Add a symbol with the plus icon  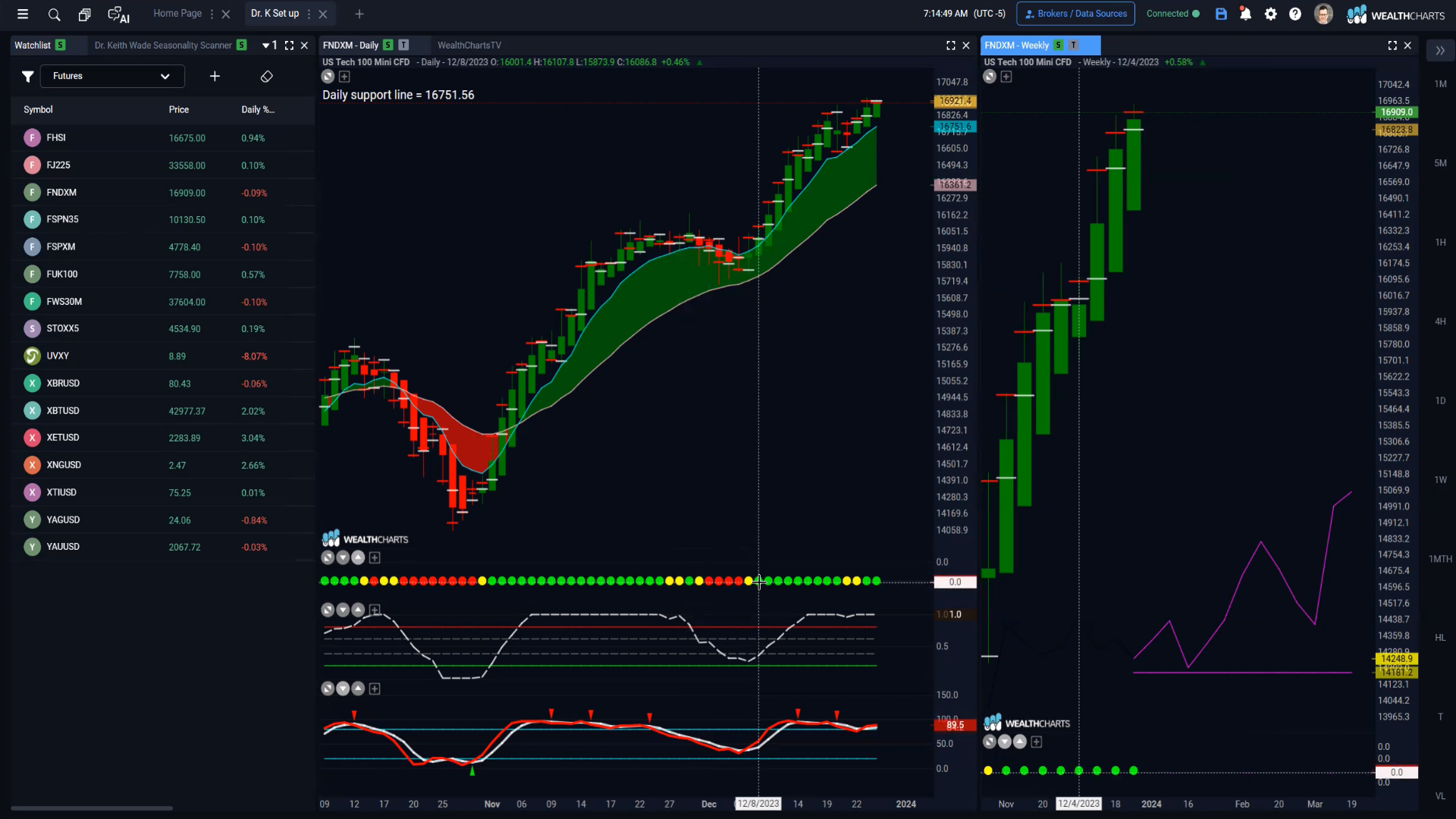point(215,76)
